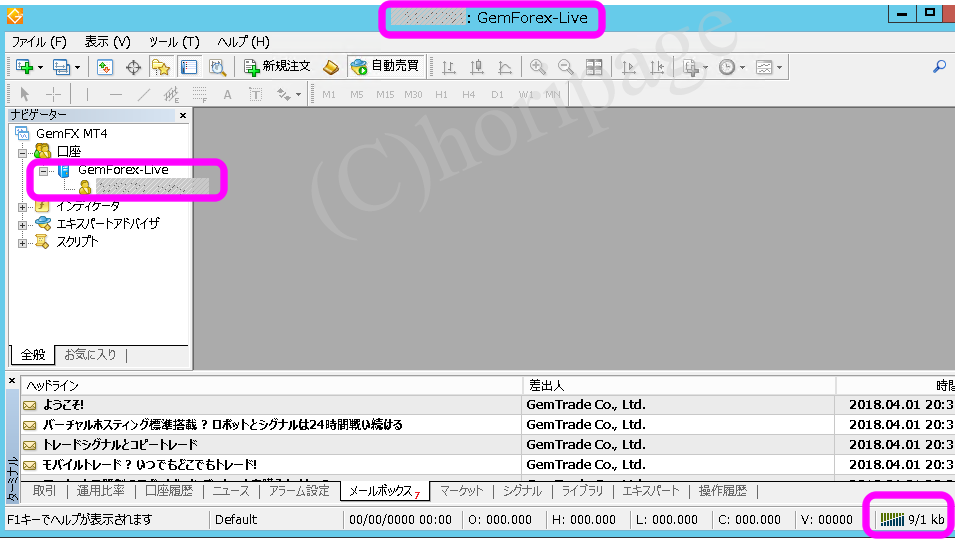Click the search magnifier icon
The height and width of the screenshot is (539, 955).
tap(939, 66)
